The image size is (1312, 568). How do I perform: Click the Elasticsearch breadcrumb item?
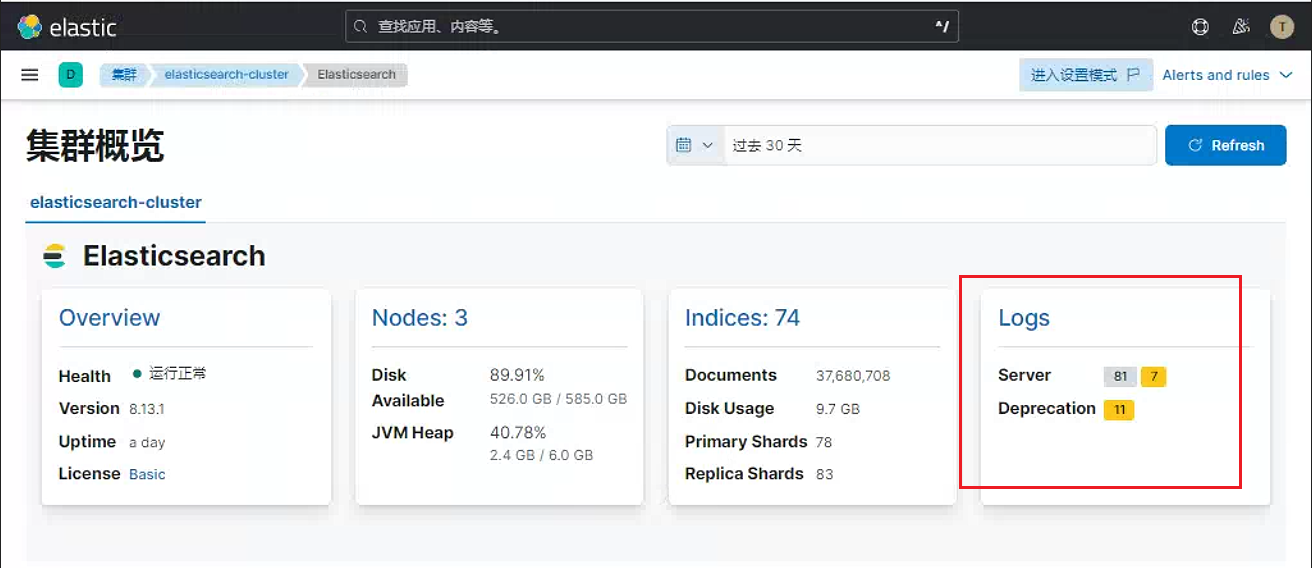(x=356, y=75)
